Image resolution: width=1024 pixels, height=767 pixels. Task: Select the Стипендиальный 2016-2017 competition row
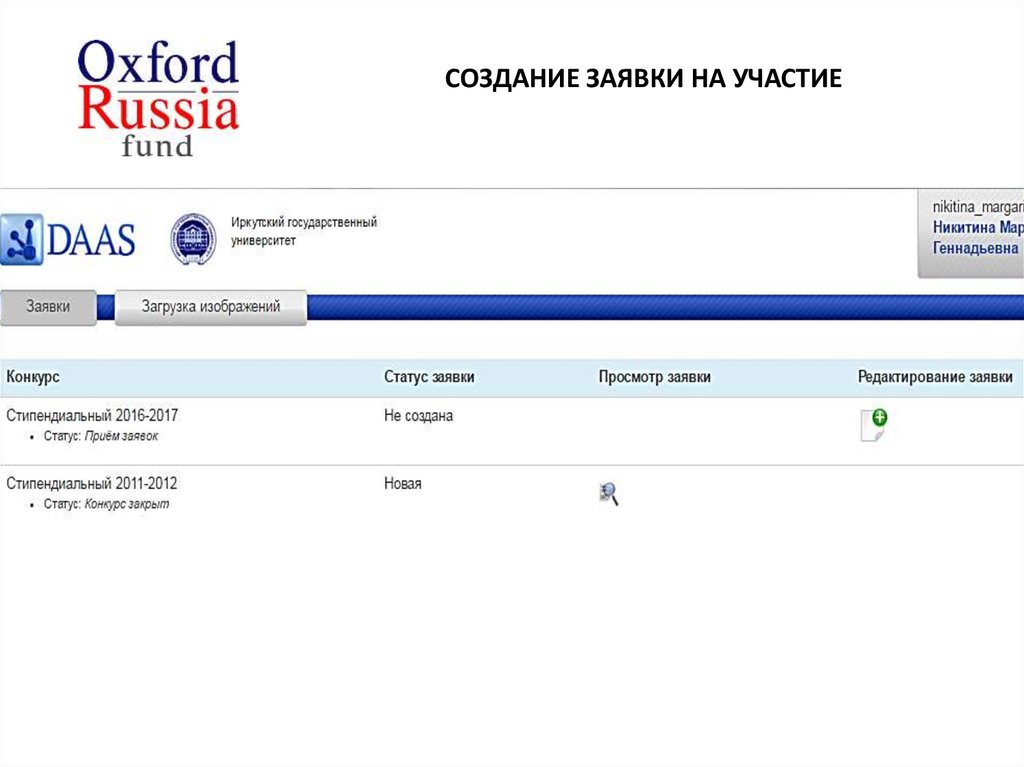[92, 415]
